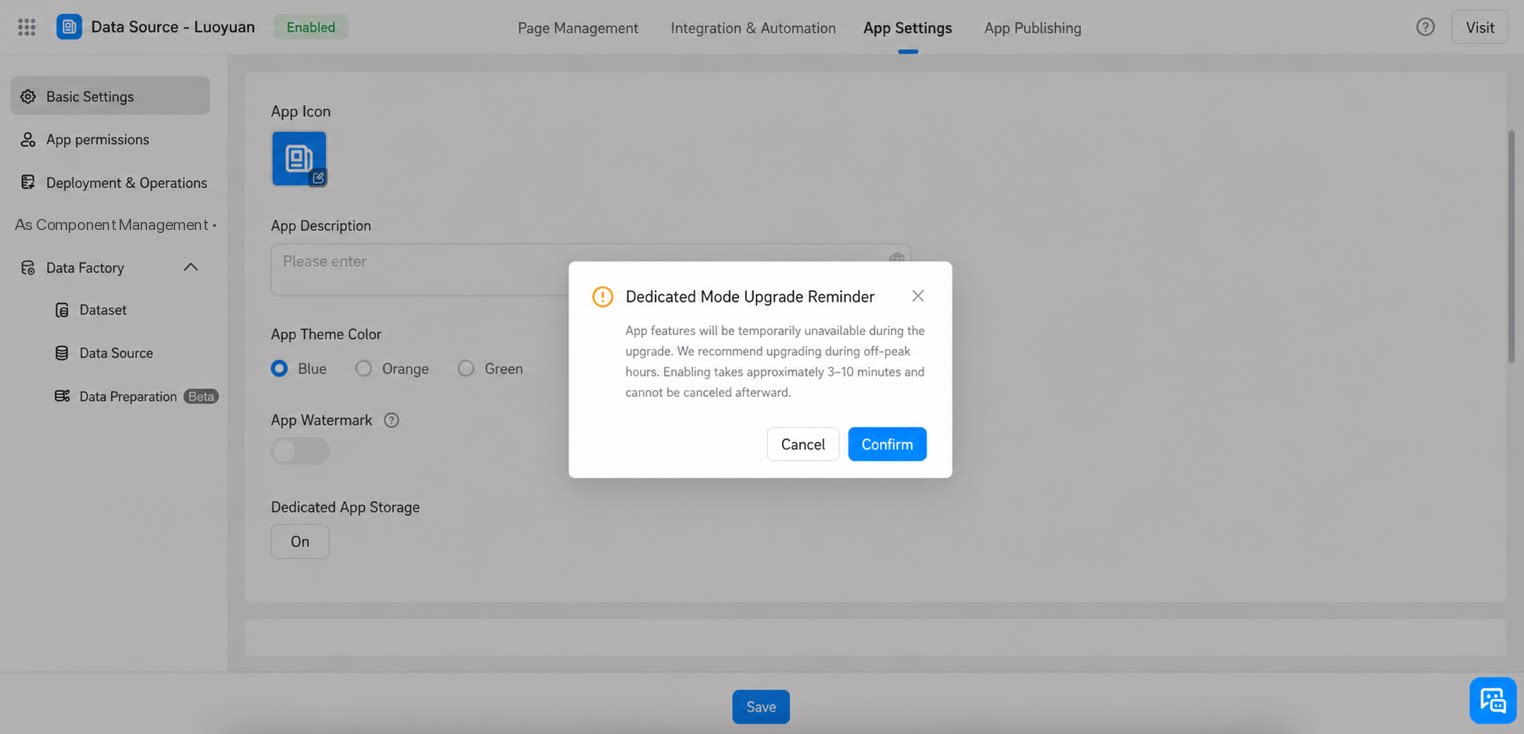Viewport: 1524px width, 734px height.
Task: Select the Blue theme color radio
Action: tap(279, 369)
